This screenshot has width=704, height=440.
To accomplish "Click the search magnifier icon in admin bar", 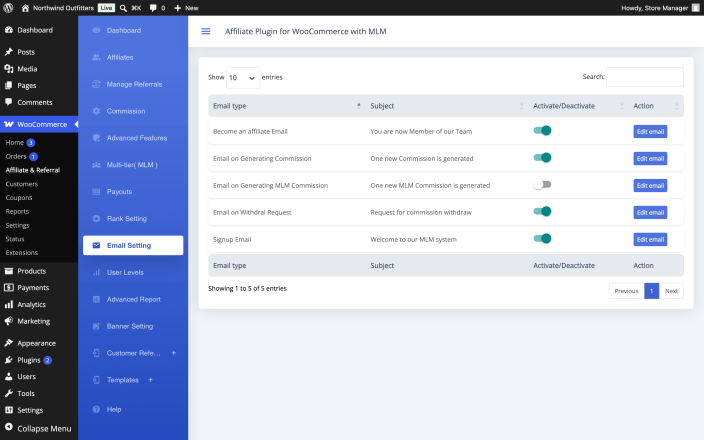I will (123, 8).
